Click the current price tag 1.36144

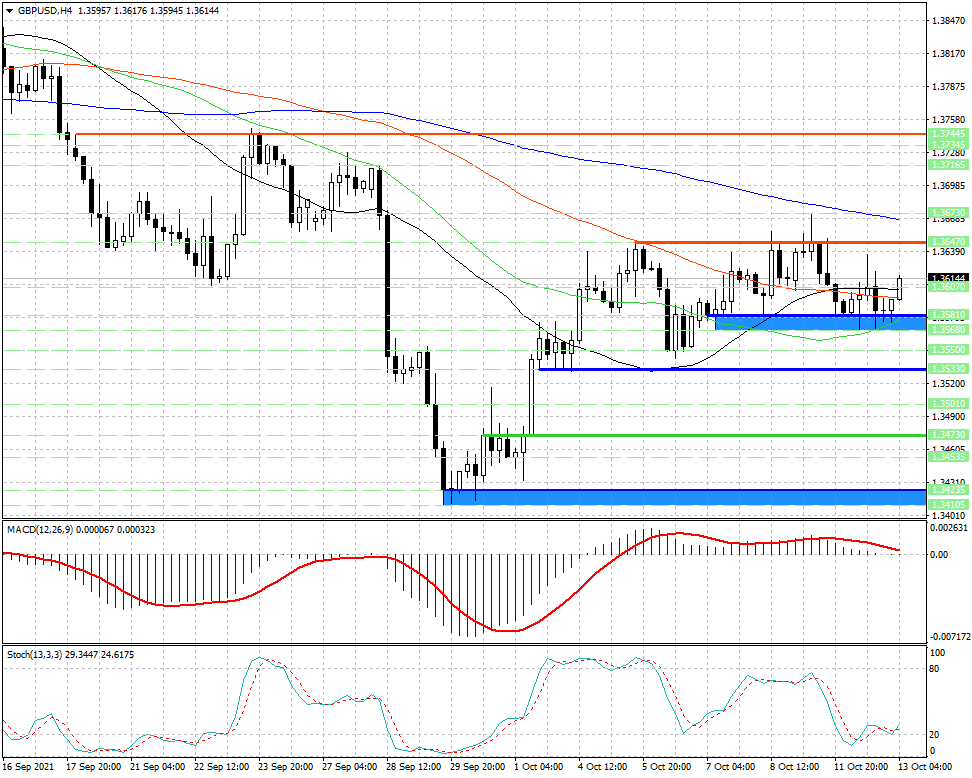(x=948, y=278)
